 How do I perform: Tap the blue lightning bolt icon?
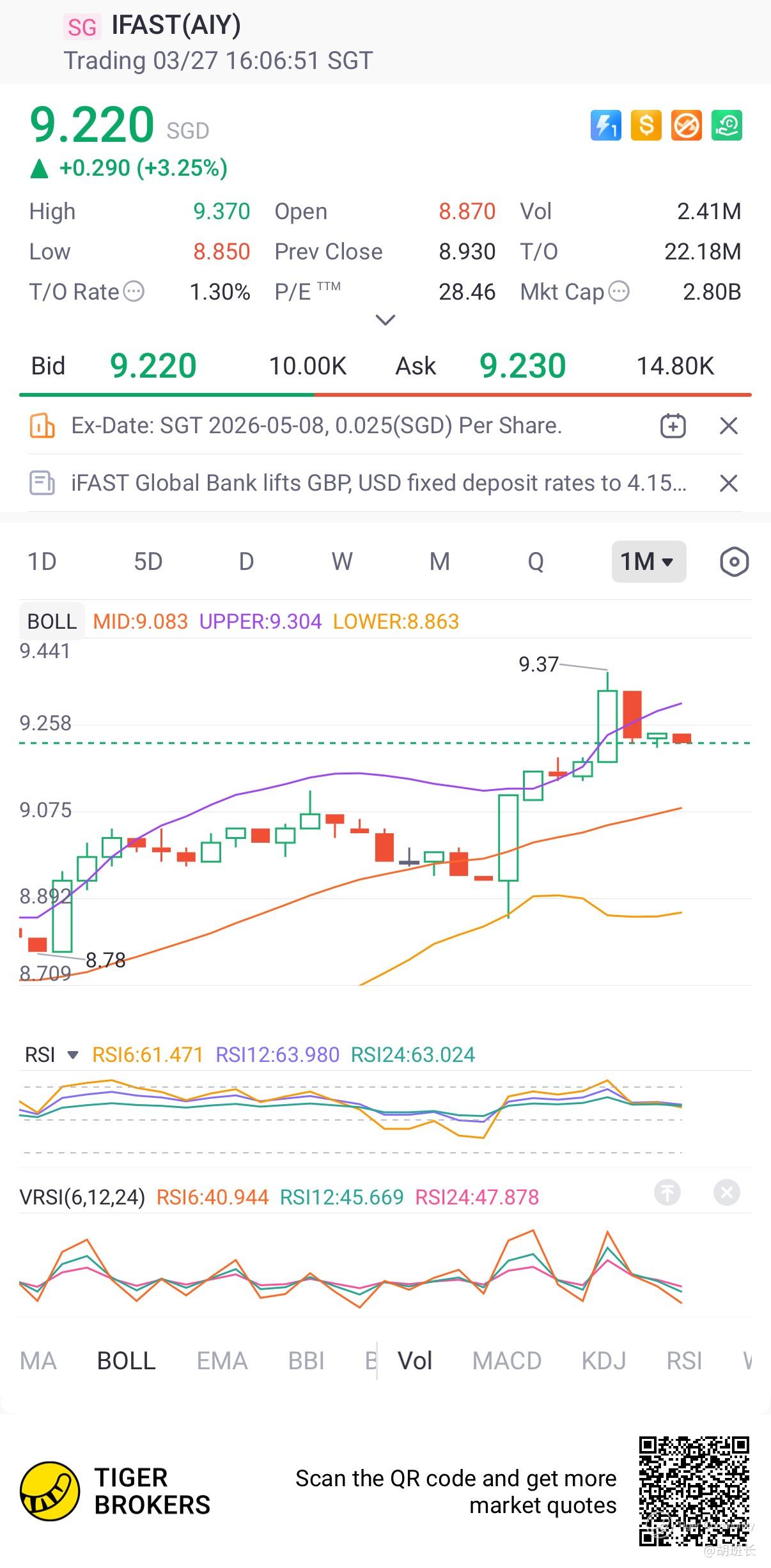point(605,125)
